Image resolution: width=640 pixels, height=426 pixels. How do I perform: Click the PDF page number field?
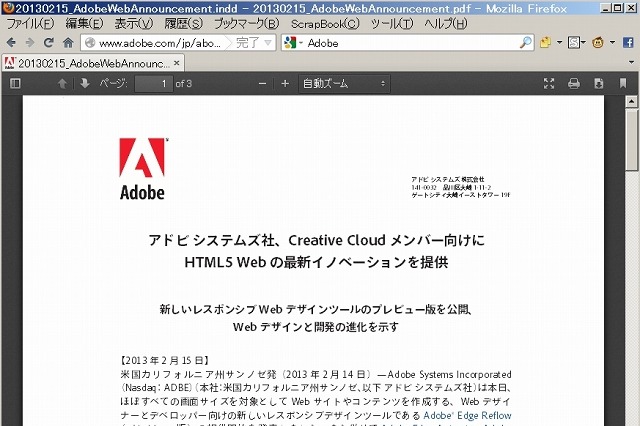click(x=154, y=84)
